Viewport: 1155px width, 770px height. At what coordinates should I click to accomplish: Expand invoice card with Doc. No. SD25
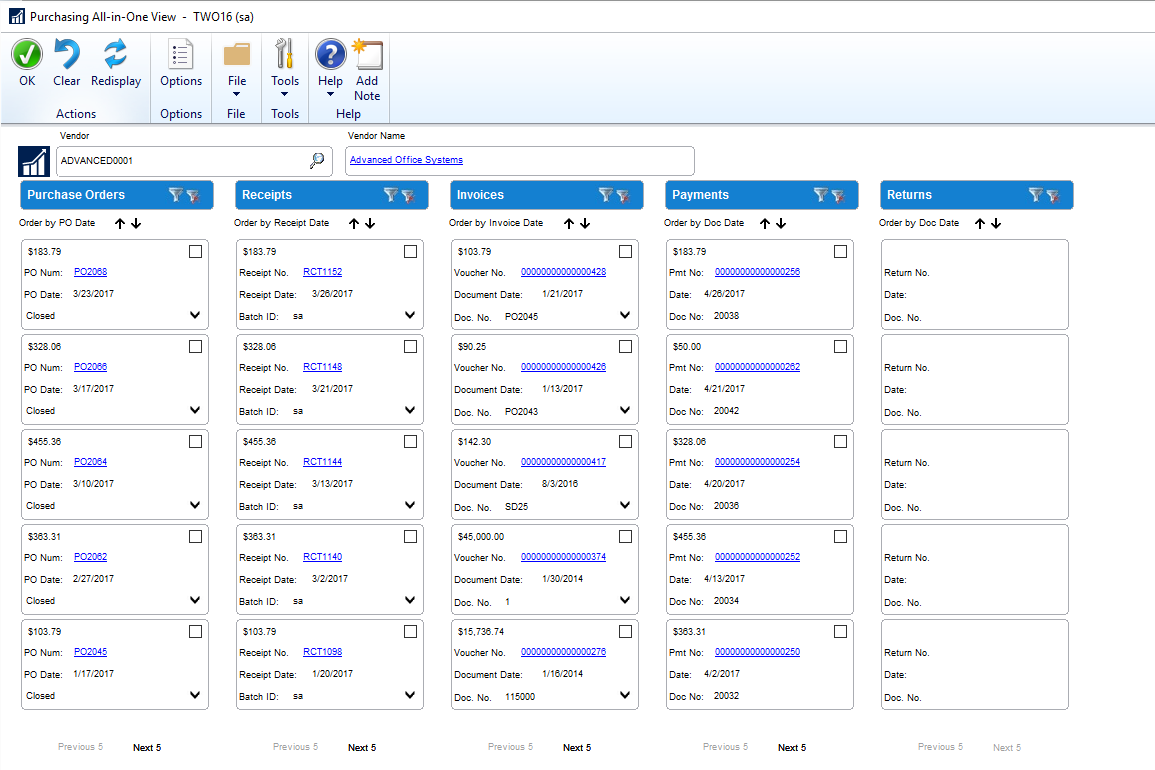(x=625, y=505)
